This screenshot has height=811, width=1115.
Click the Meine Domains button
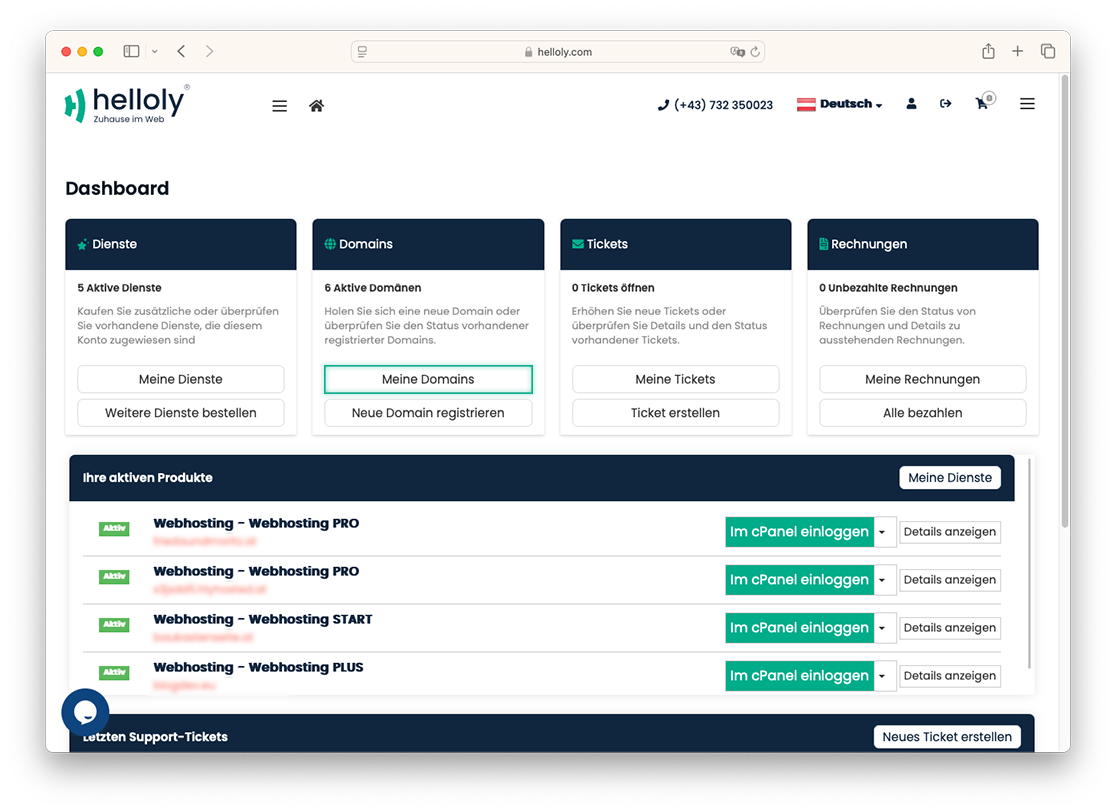(428, 379)
